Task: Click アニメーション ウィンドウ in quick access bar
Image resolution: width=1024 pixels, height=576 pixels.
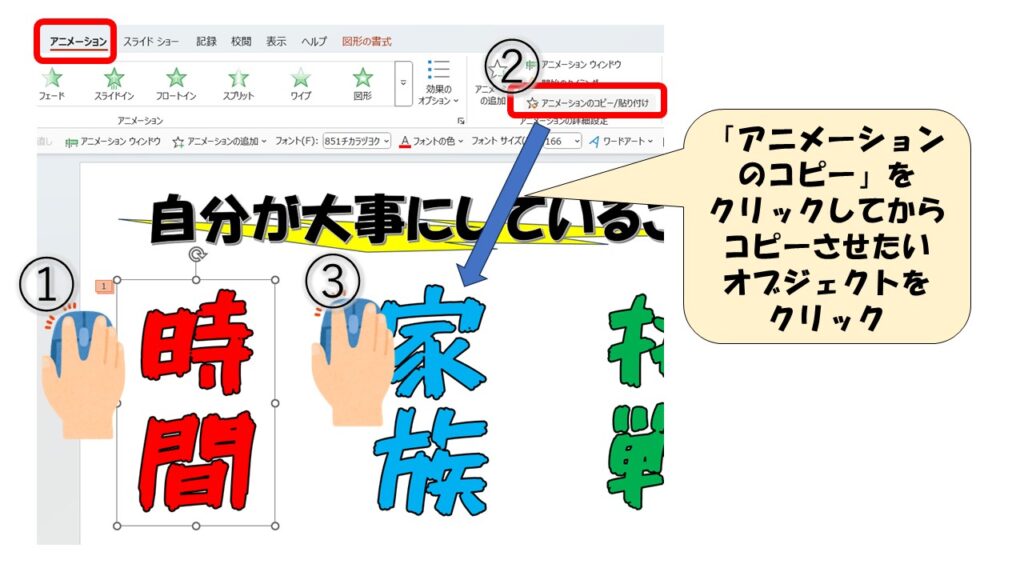Action: point(112,142)
